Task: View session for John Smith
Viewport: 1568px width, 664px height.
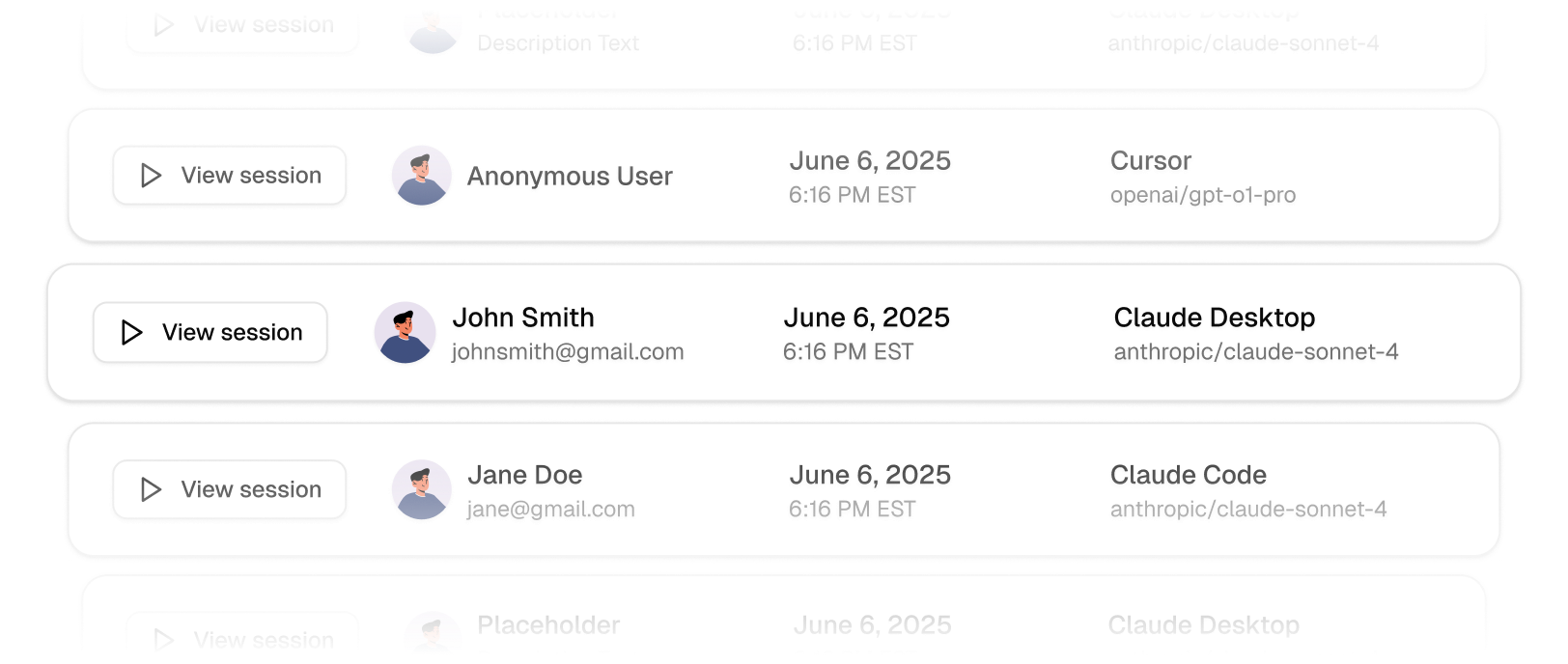Action: tap(210, 332)
